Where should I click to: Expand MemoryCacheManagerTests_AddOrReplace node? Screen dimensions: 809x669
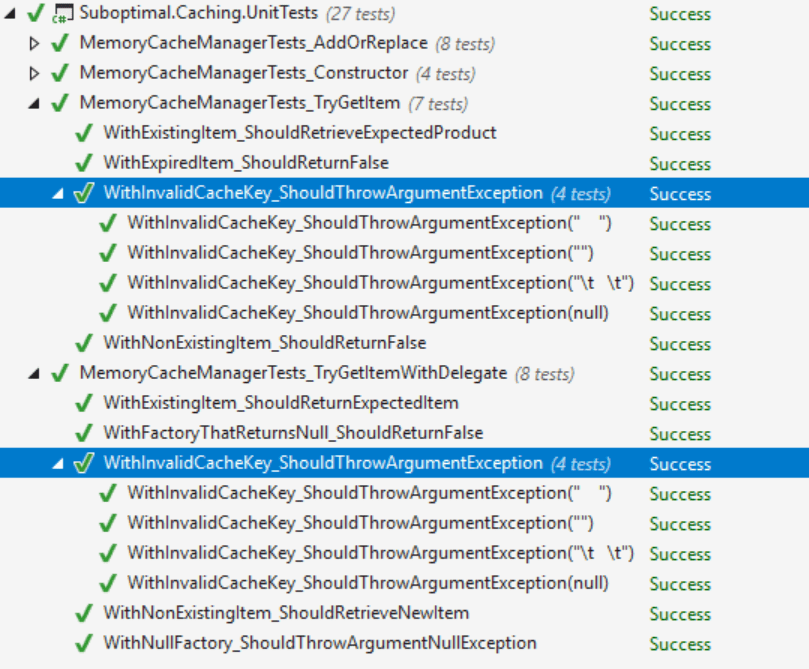(x=34, y=43)
